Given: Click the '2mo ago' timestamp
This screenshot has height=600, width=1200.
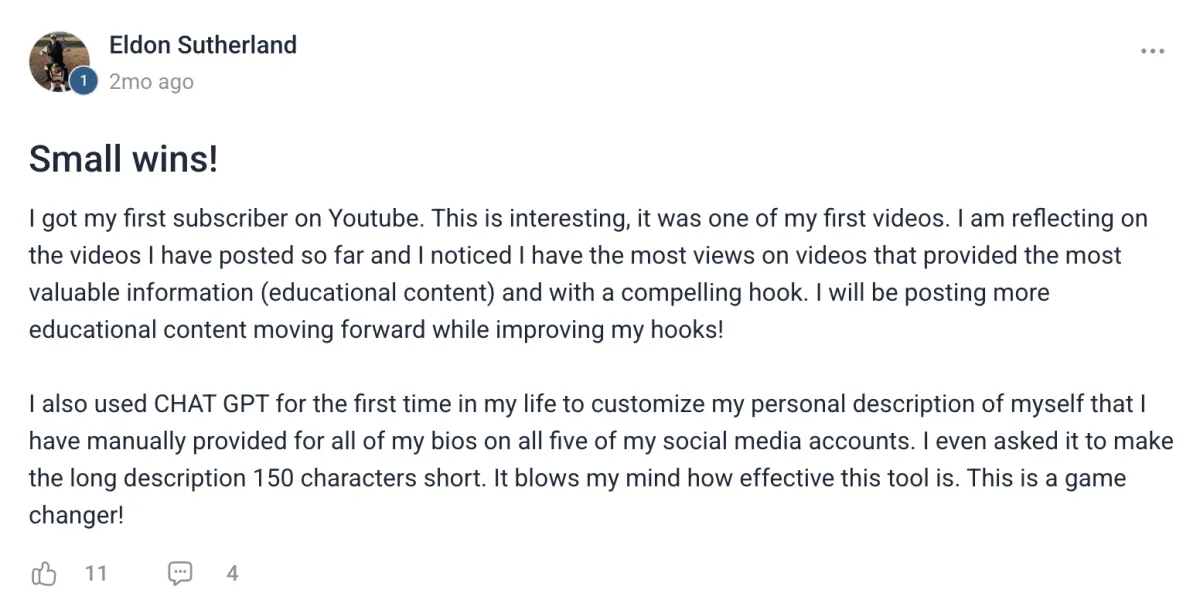Looking at the screenshot, I should click(151, 82).
